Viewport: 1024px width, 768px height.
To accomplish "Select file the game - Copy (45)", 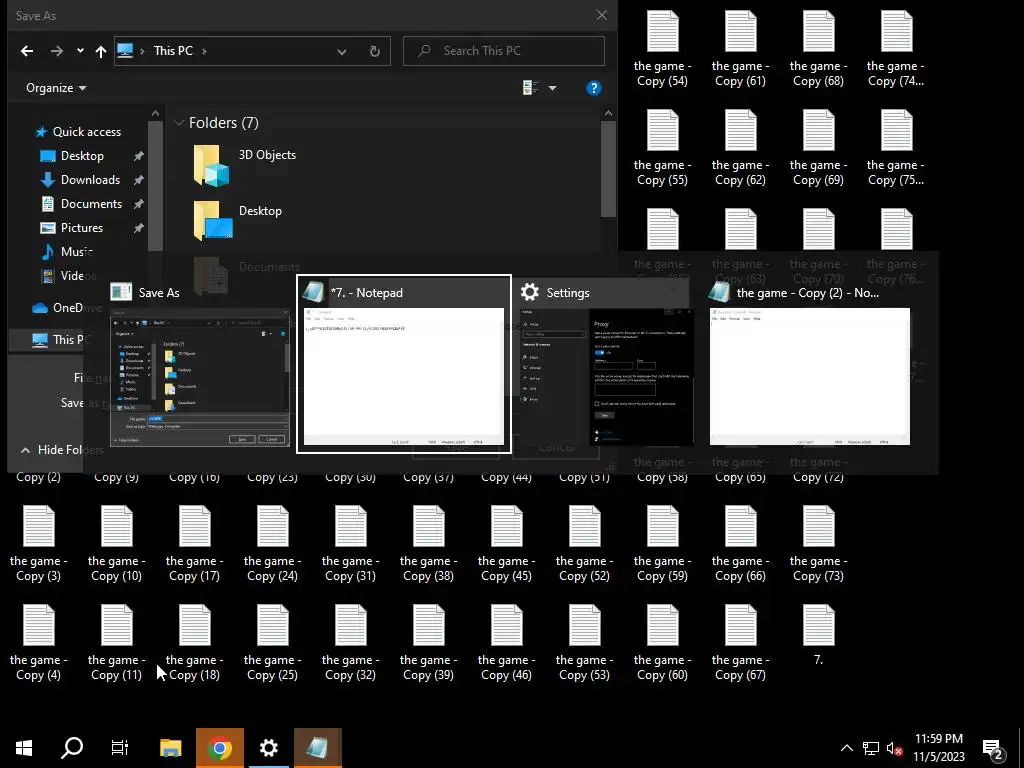I will 506,545.
